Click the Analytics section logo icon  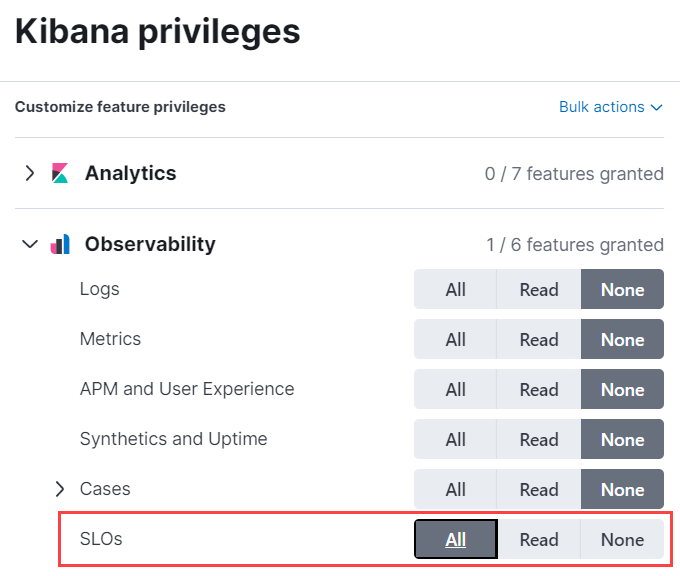[x=60, y=173]
